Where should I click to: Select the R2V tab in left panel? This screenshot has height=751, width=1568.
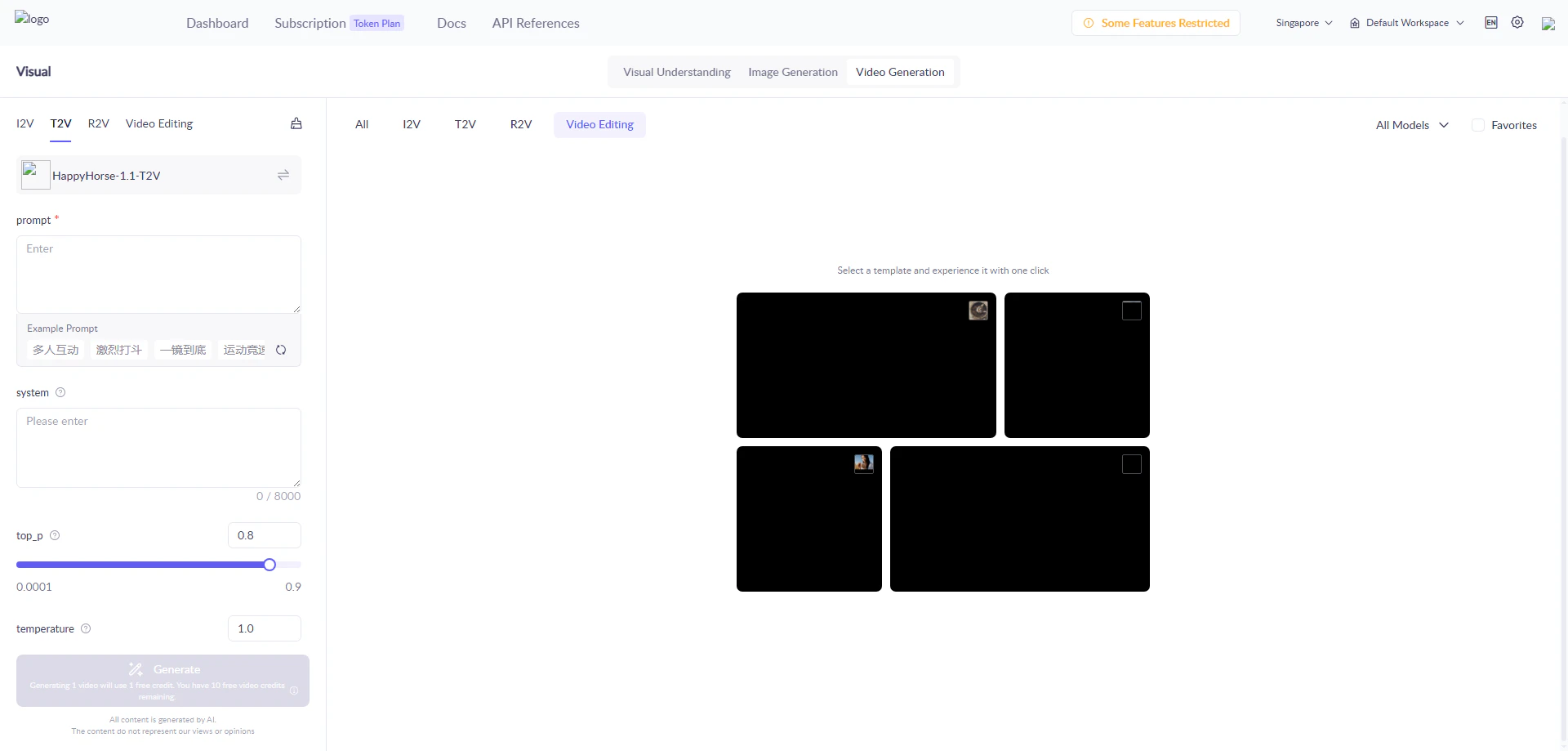click(99, 123)
